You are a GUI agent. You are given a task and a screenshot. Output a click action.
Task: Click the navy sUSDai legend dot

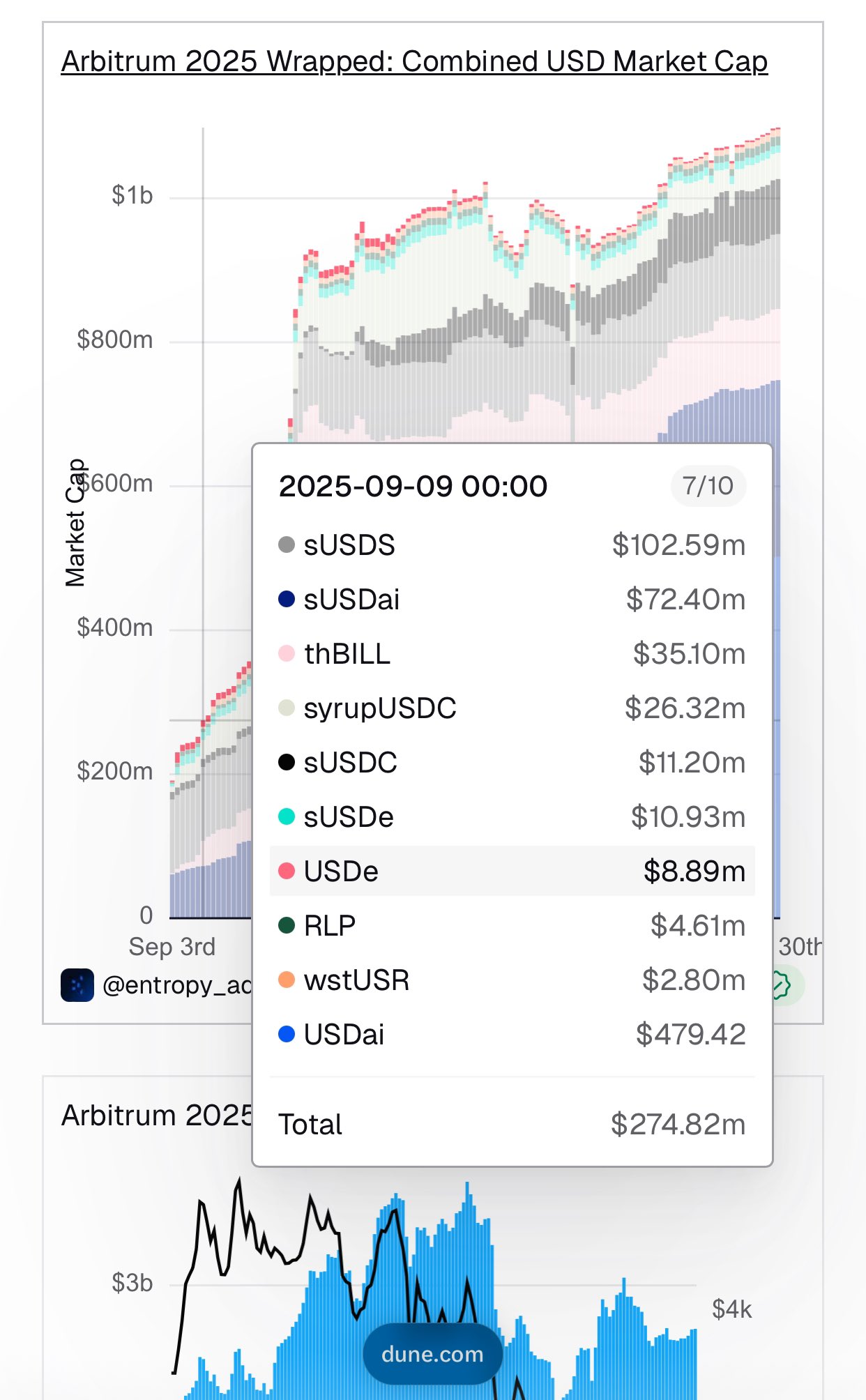(287, 599)
